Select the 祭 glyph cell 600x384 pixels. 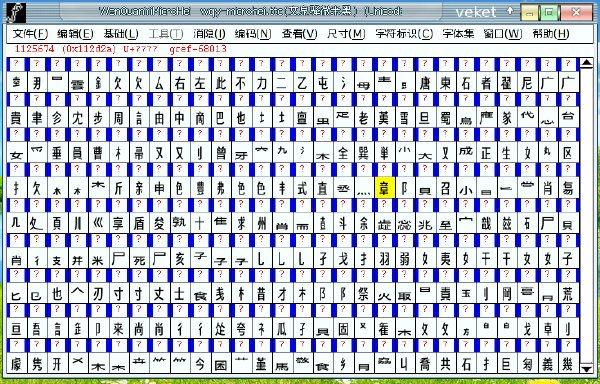(x=364, y=293)
